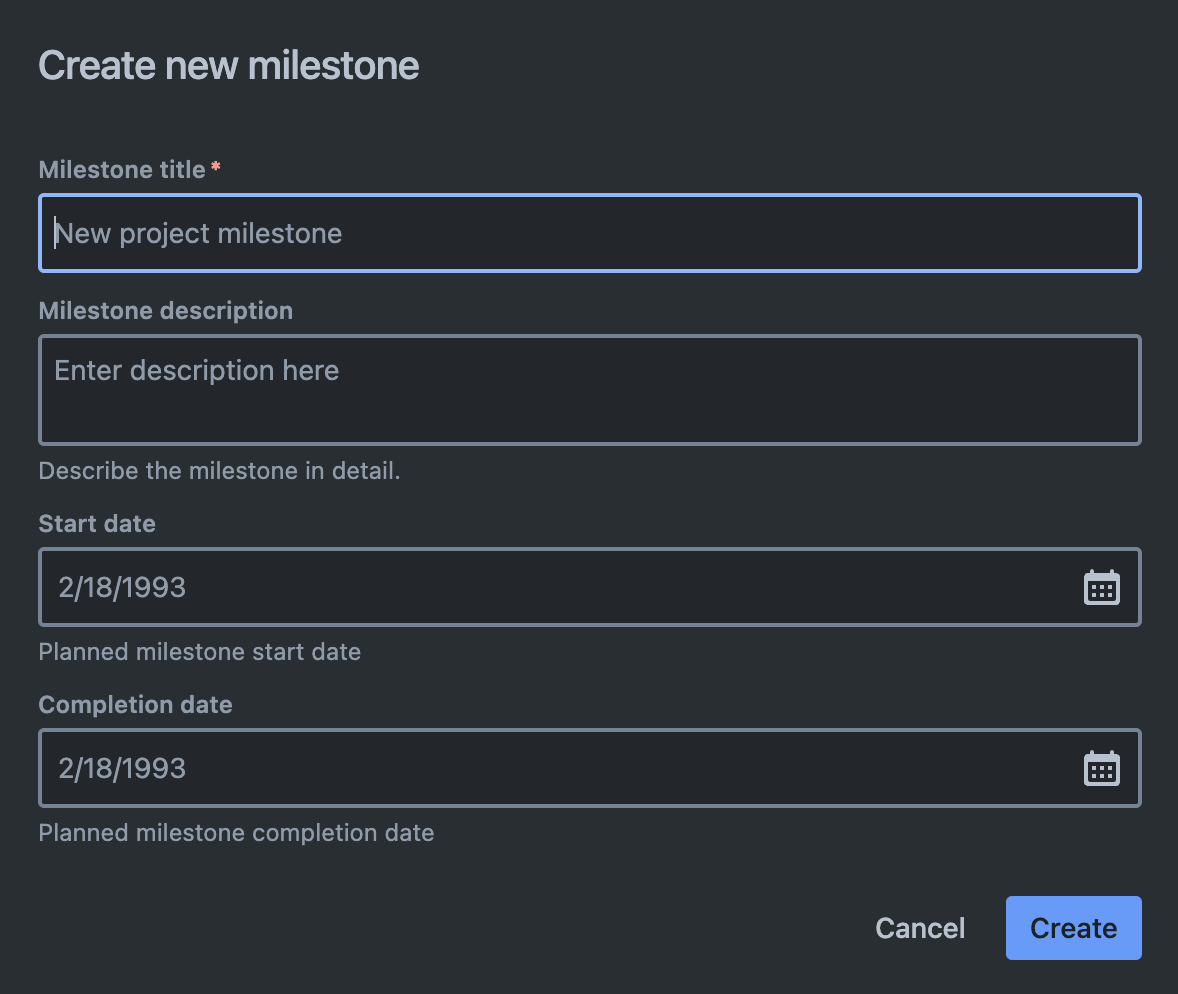Click the "Completion date" field label
Image resolution: width=1178 pixels, height=994 pixels.
135,705
